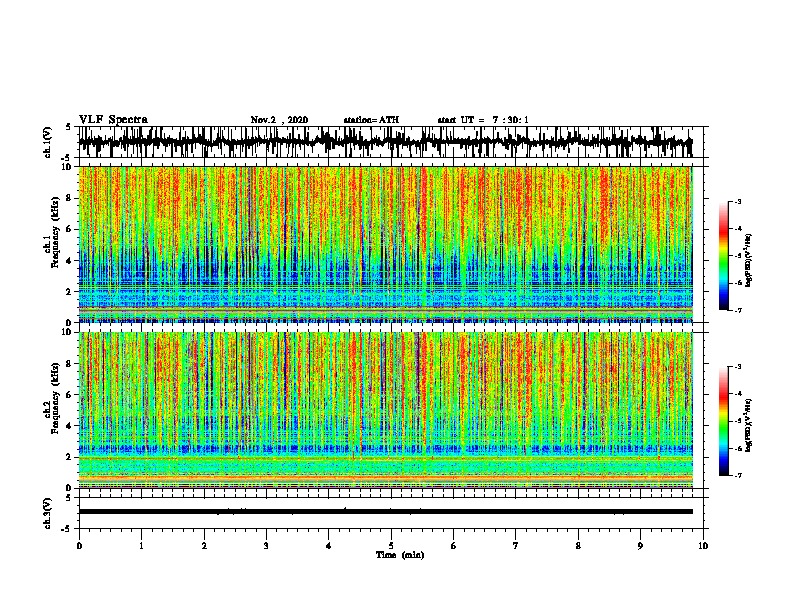The image size is (792, 612).
Task: Click the ch.3 voltage waveform band
Action: click(x=385, y=512)
